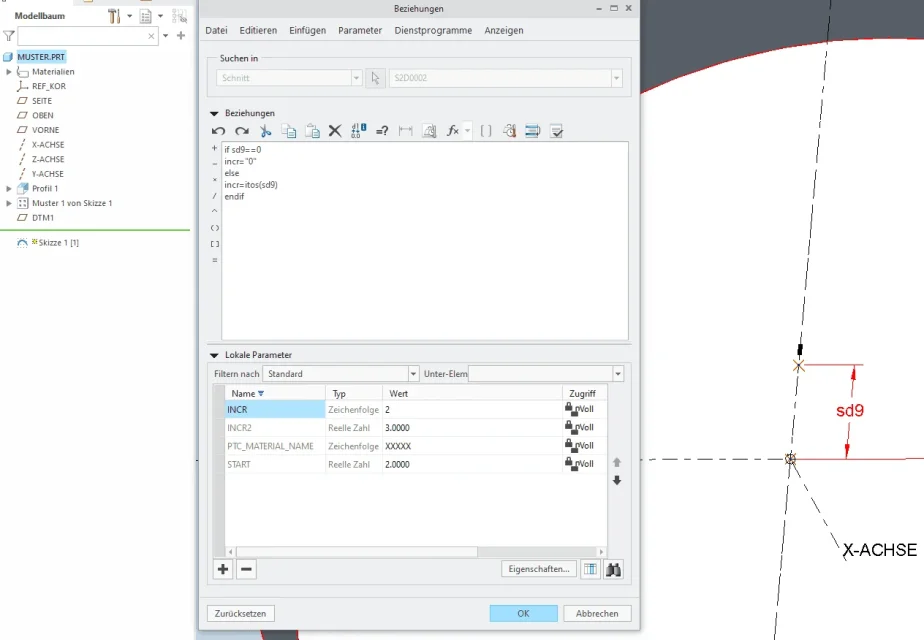924x640 pixels.
Task: Insert the division slash operator
Action: [x=214, y=195]
